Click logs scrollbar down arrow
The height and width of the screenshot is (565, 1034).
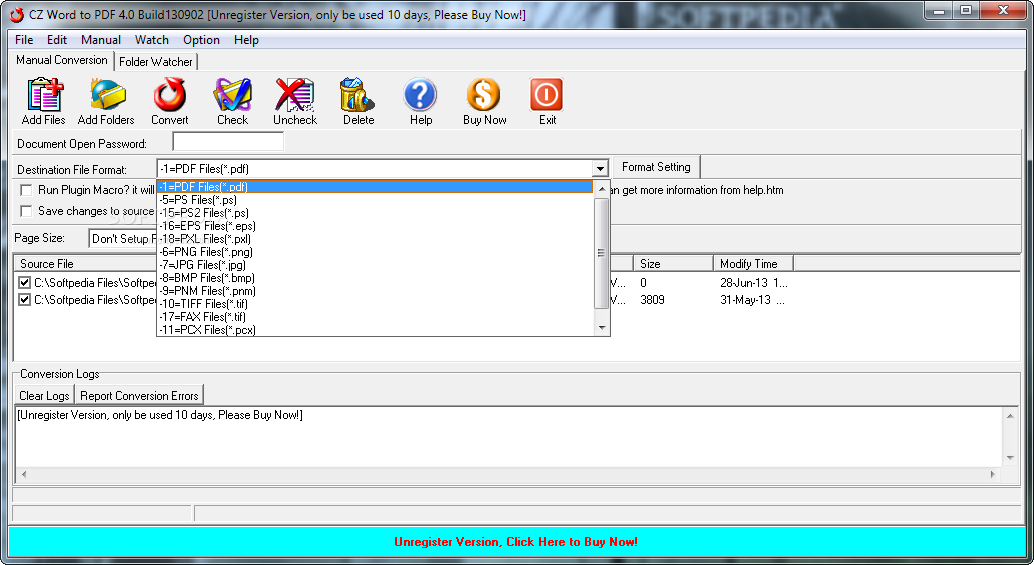(1010, 458)
